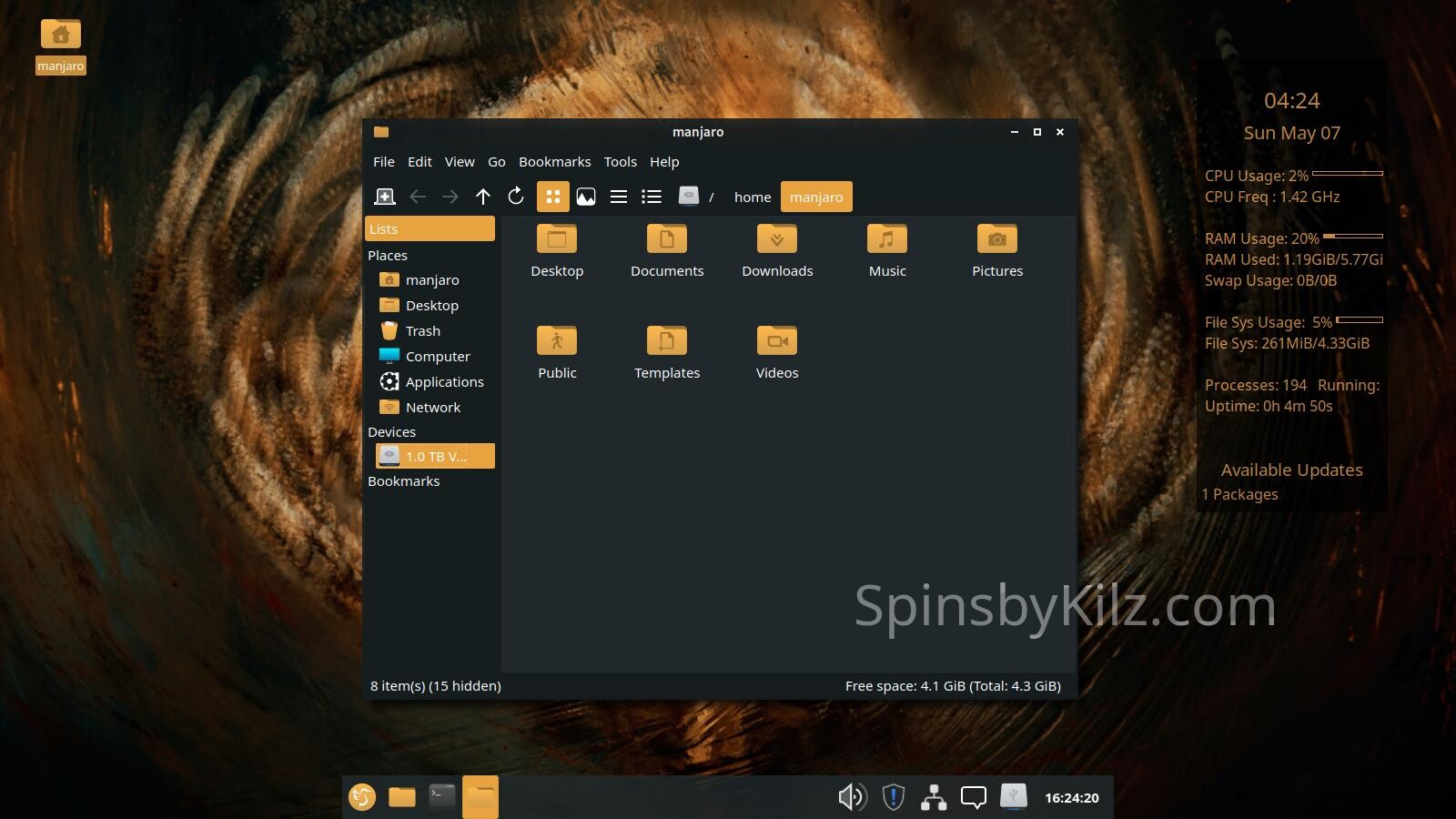Switch to compact list view
Viewport: 1456px width, 819px height.
[x=619, y=197]
